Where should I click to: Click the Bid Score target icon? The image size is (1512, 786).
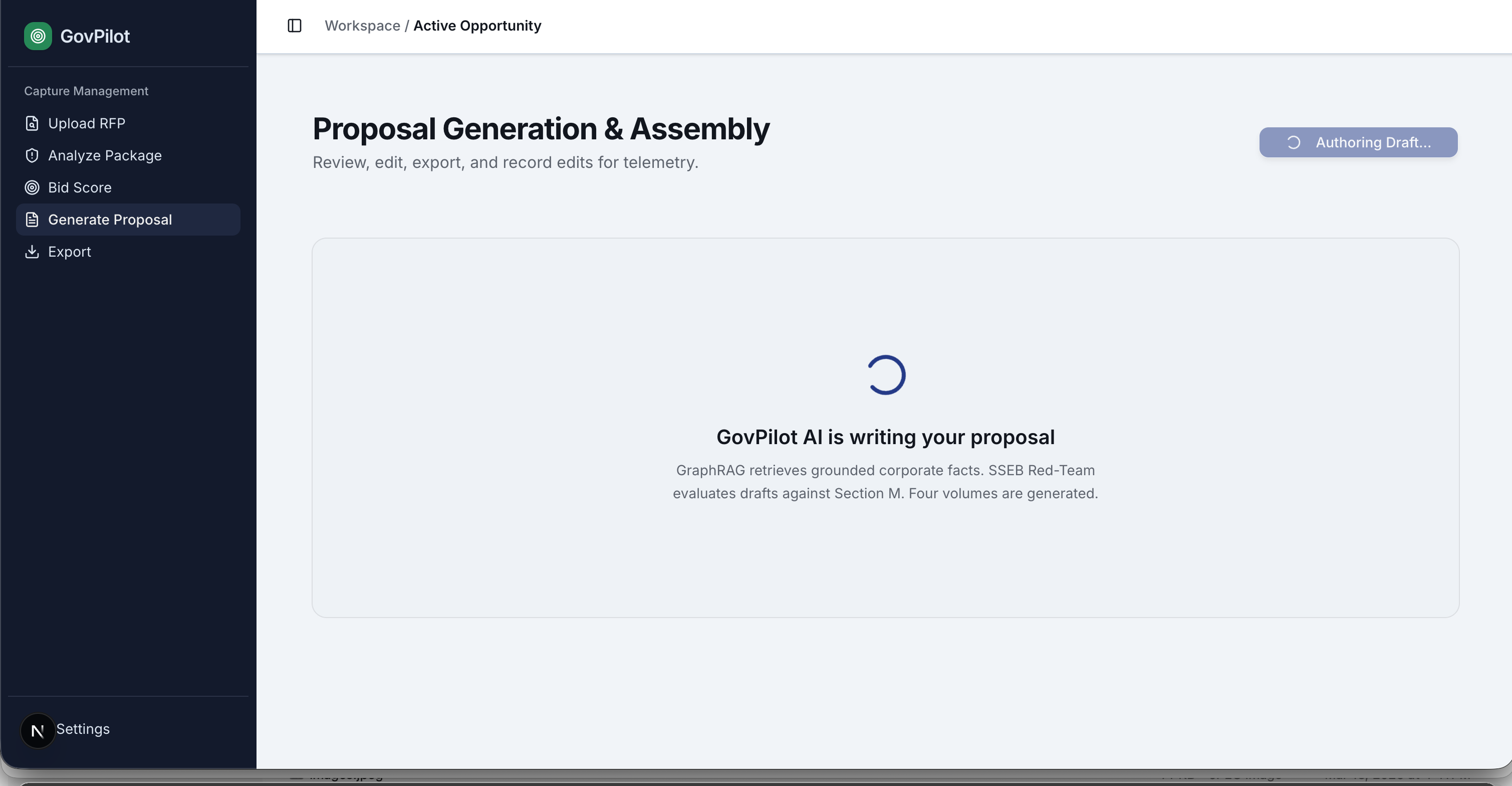tap(32, 187)
